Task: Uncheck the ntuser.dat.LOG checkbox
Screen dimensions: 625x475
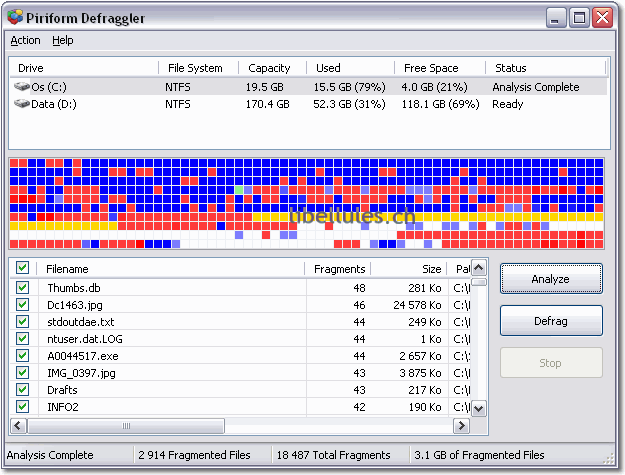Action: [22, 338]
